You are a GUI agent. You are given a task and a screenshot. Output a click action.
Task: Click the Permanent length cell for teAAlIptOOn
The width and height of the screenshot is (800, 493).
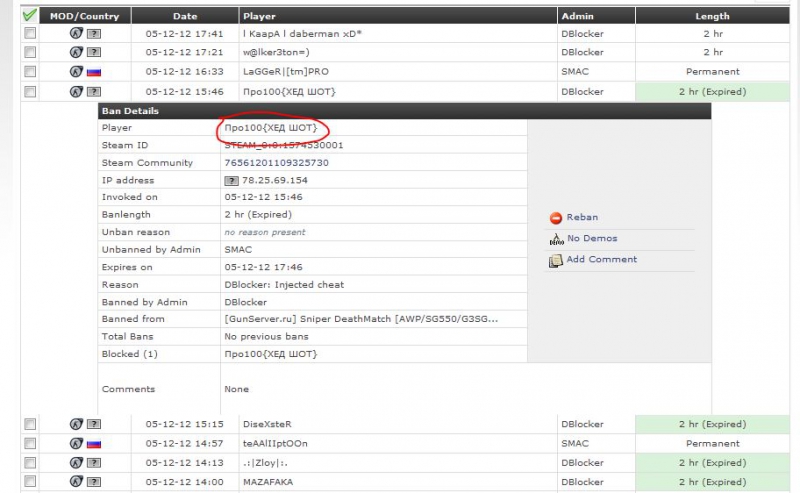click(712, 444)
